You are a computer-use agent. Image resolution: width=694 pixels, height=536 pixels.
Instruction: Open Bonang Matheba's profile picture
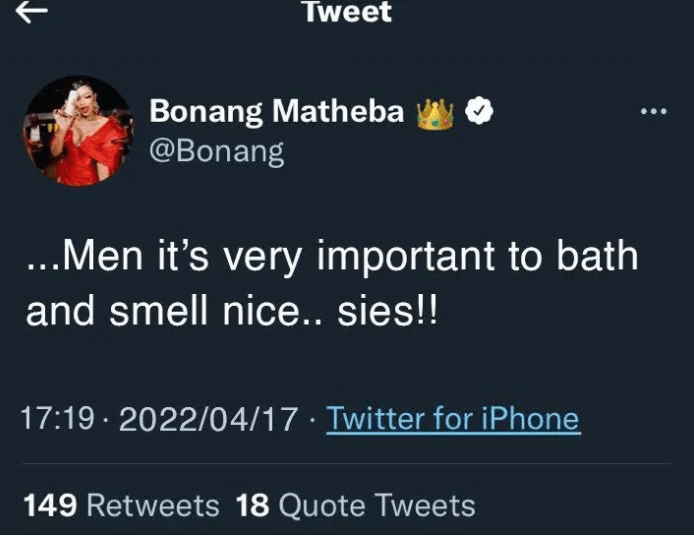click(x=76, y=130)
